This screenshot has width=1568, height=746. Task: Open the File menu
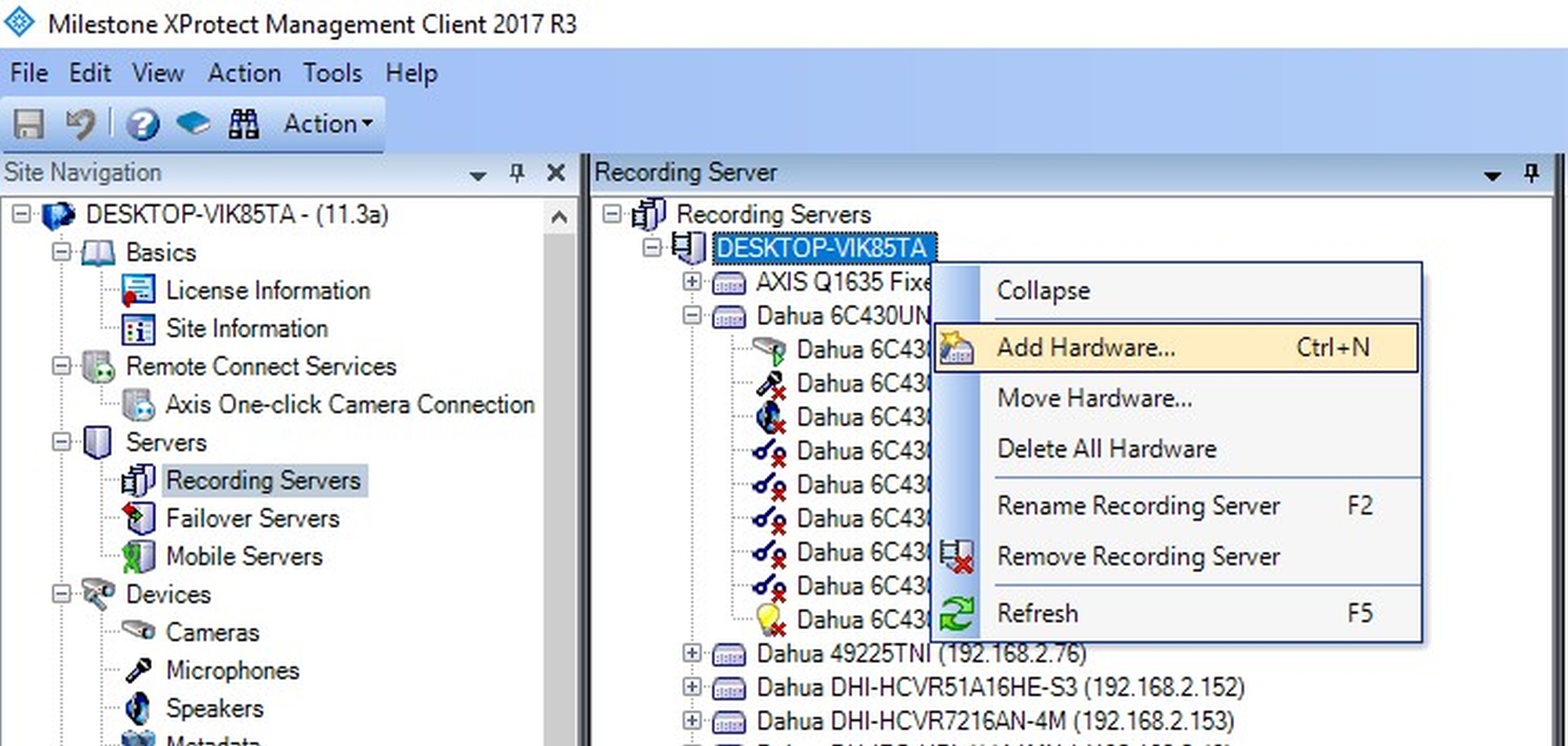point(29,73)
